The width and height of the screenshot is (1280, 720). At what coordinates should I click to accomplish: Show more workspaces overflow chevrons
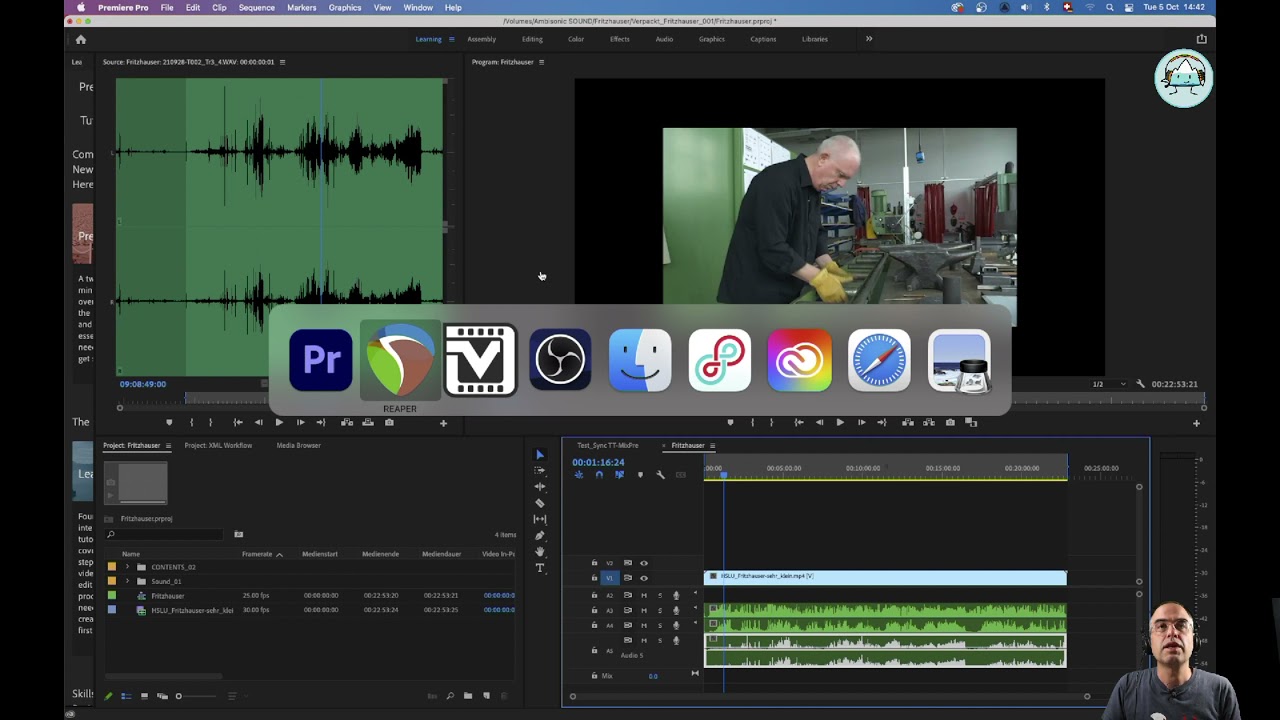[x=869, y=39]
